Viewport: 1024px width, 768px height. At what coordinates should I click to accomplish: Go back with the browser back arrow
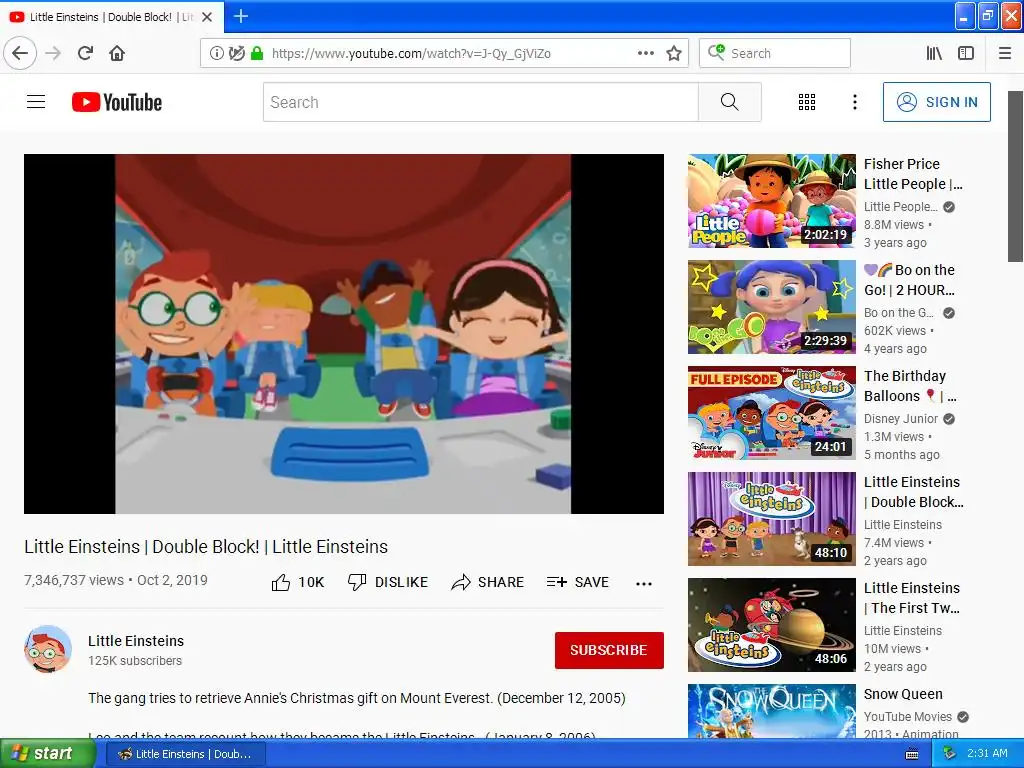pyautogui.click(x=20, y=54)
